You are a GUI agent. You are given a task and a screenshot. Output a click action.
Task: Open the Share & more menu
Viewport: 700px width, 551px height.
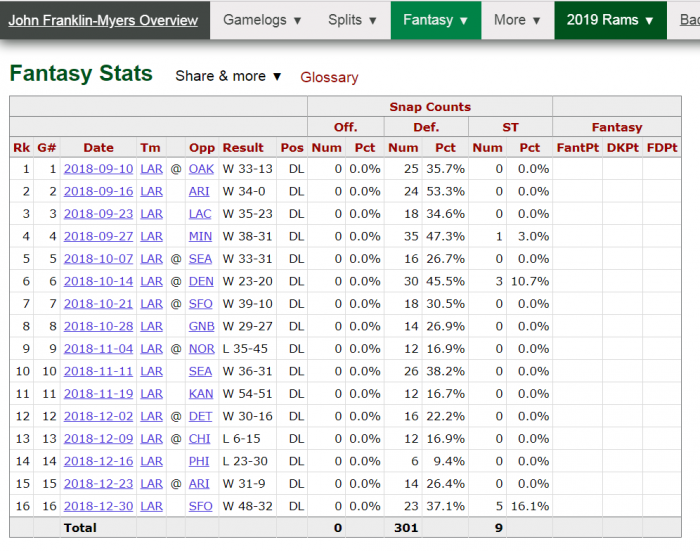coord(229,76)
